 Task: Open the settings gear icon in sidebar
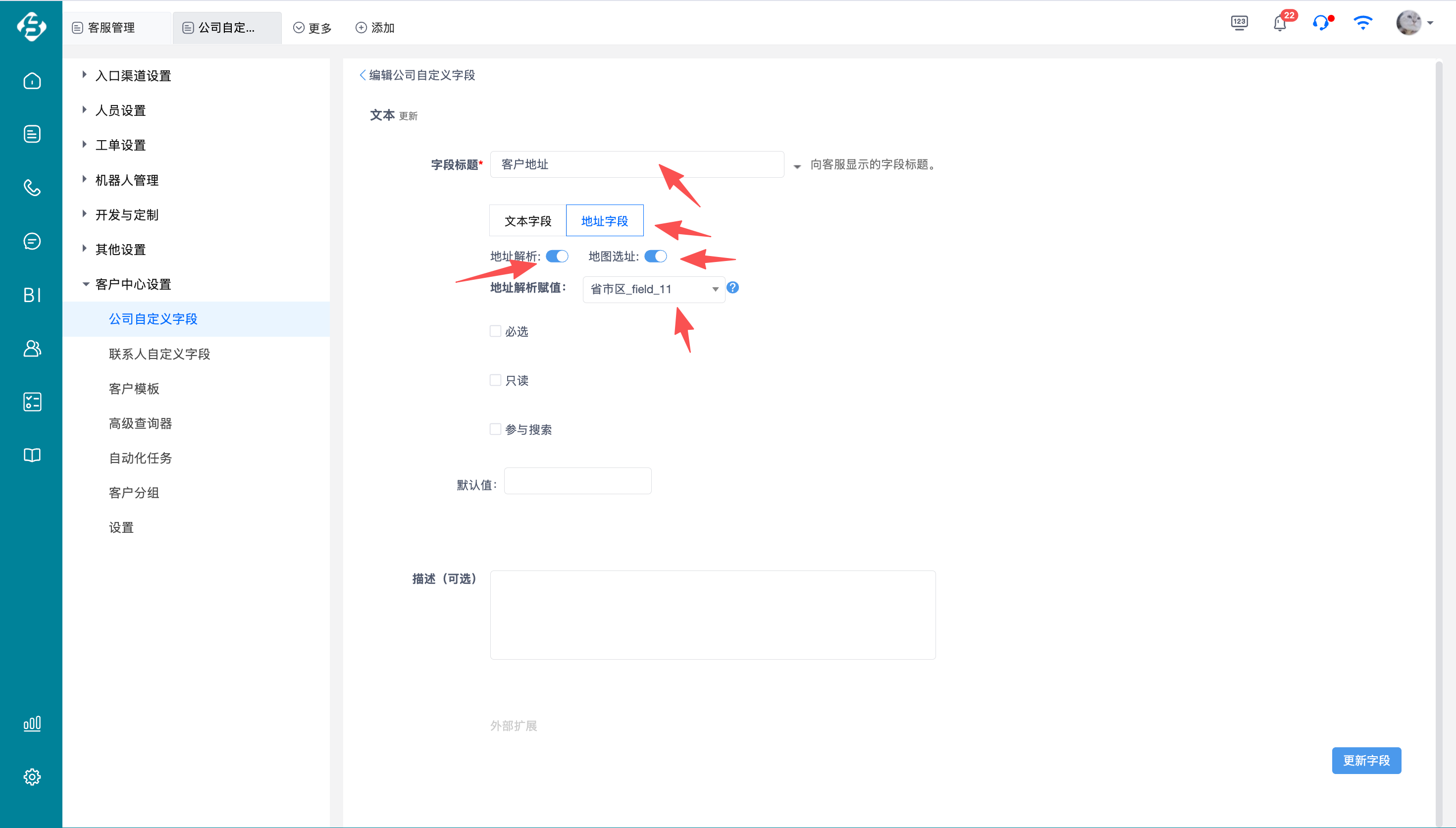(32, 777)
